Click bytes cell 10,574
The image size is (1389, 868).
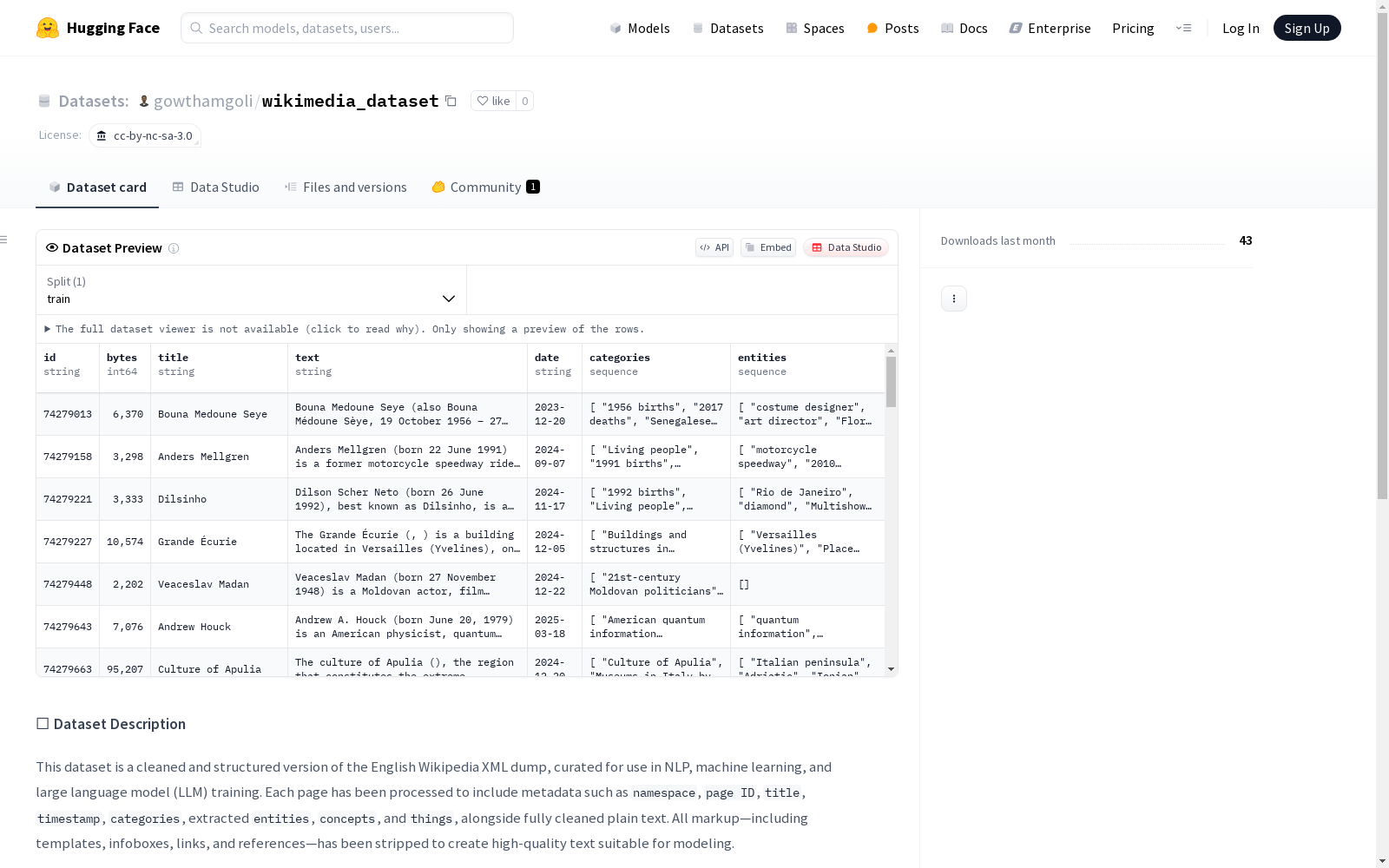click(125, 542)
